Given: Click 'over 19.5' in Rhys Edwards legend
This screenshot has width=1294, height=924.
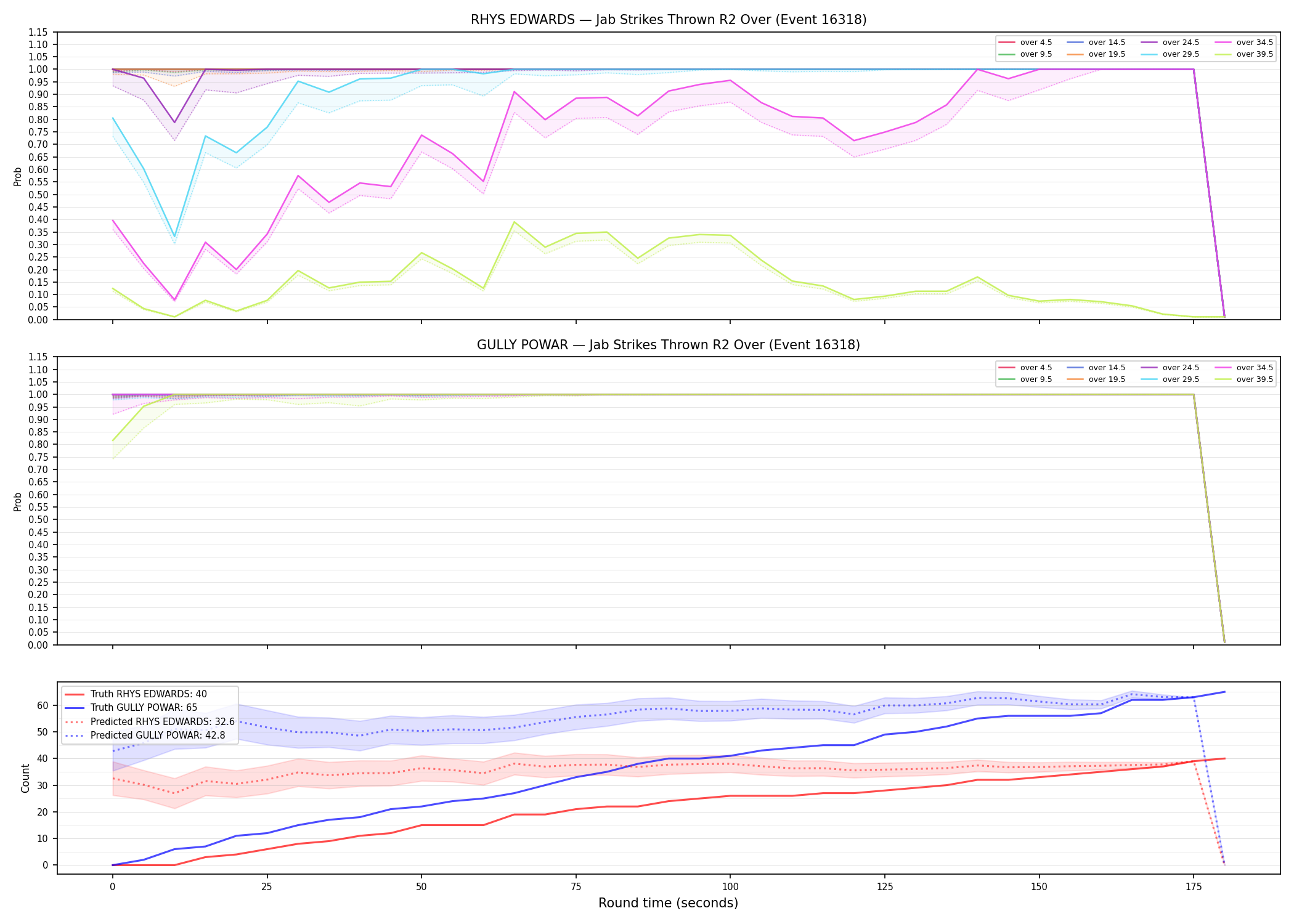Looking at the screenshot, I should pos(1096,54).
